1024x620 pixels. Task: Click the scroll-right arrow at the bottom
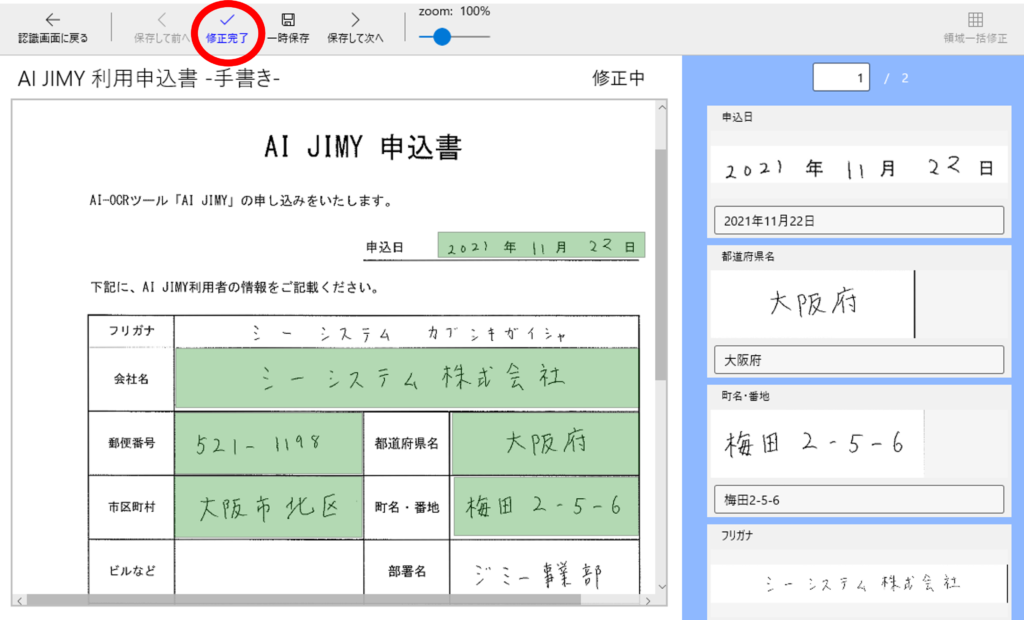click(648, 600)
